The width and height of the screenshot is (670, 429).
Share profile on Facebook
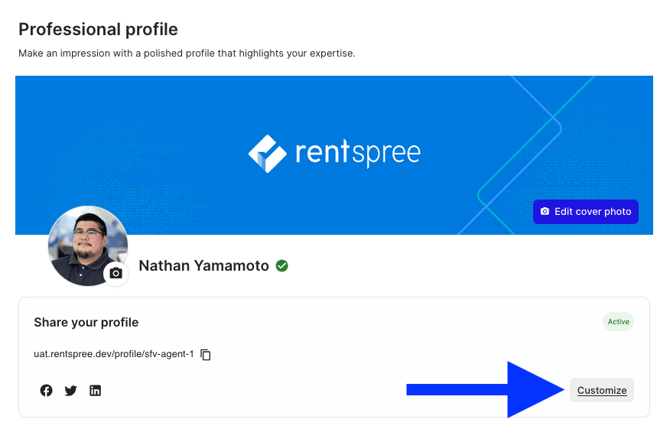(x=46, y=390)
